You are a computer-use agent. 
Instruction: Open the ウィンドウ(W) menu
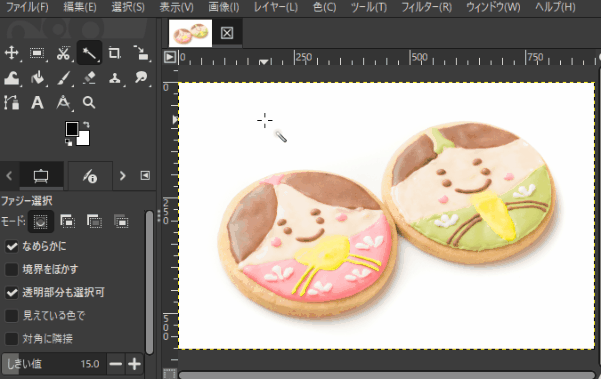coord(493,7)
